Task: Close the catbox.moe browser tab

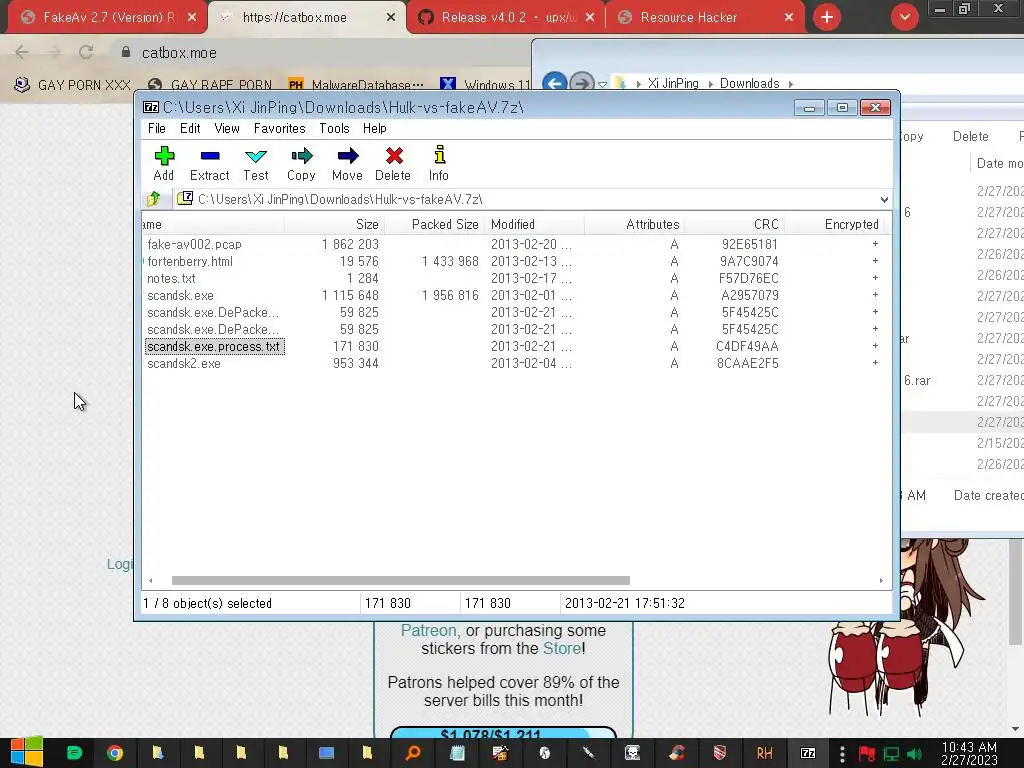Action: click(391, 17)
